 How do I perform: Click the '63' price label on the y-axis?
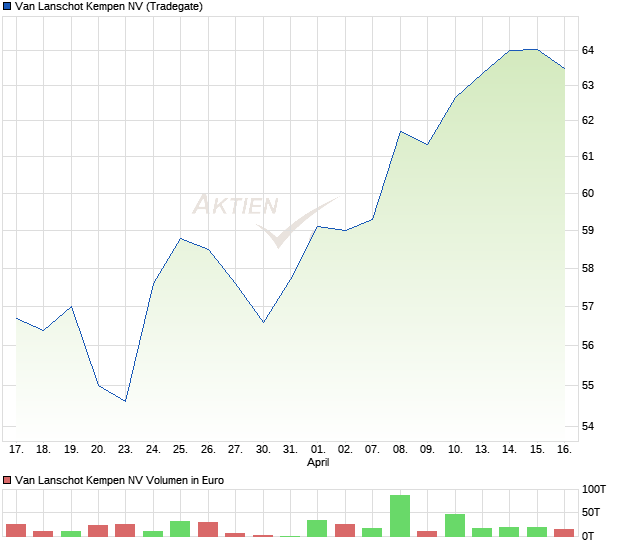588,85
